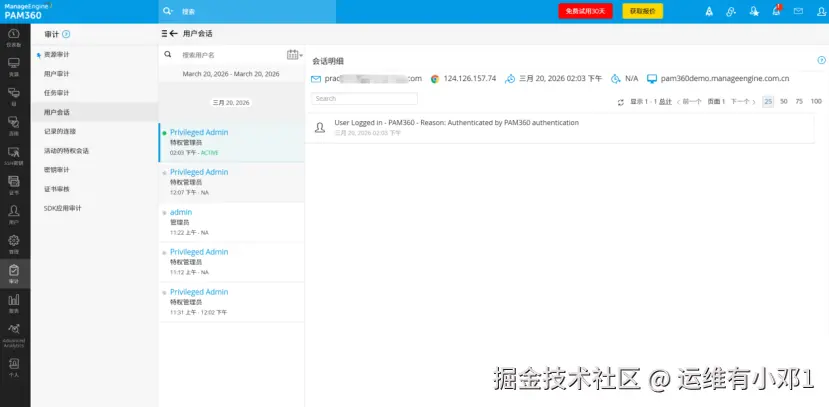829x407 pixels.
Task: Click the Search box in session details
Action: [364, 98]
